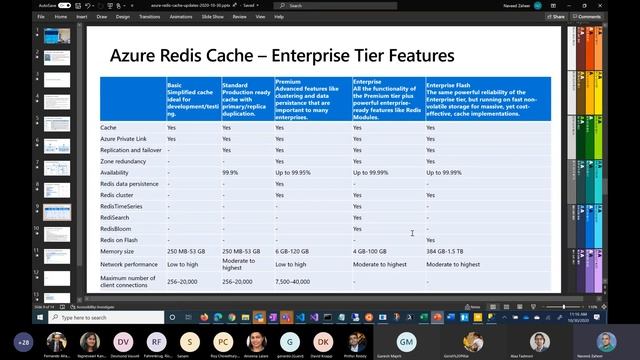Click the Undo icon

[87, 6]
